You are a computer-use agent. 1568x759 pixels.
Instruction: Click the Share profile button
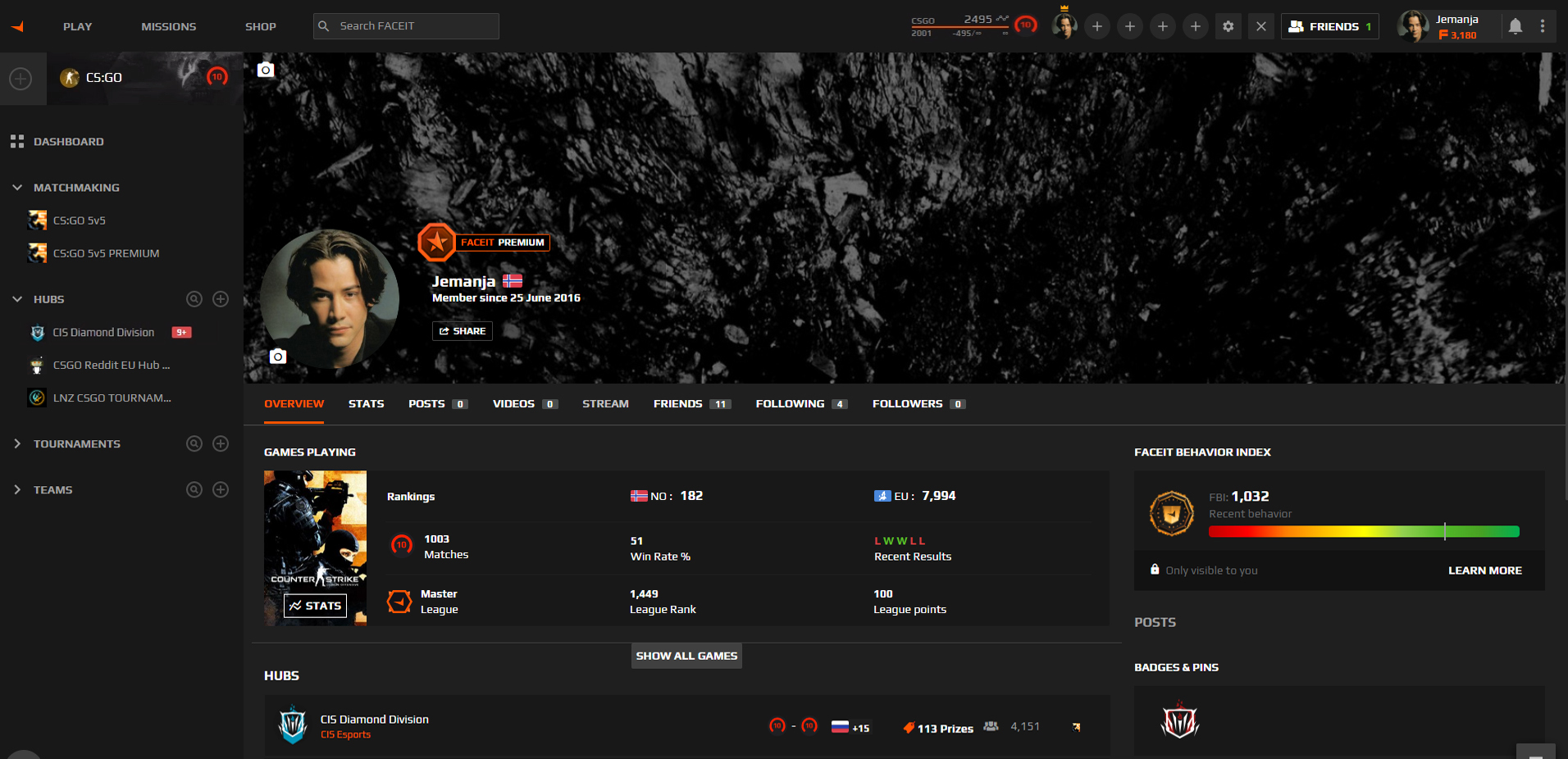click(x=463, y=331)
